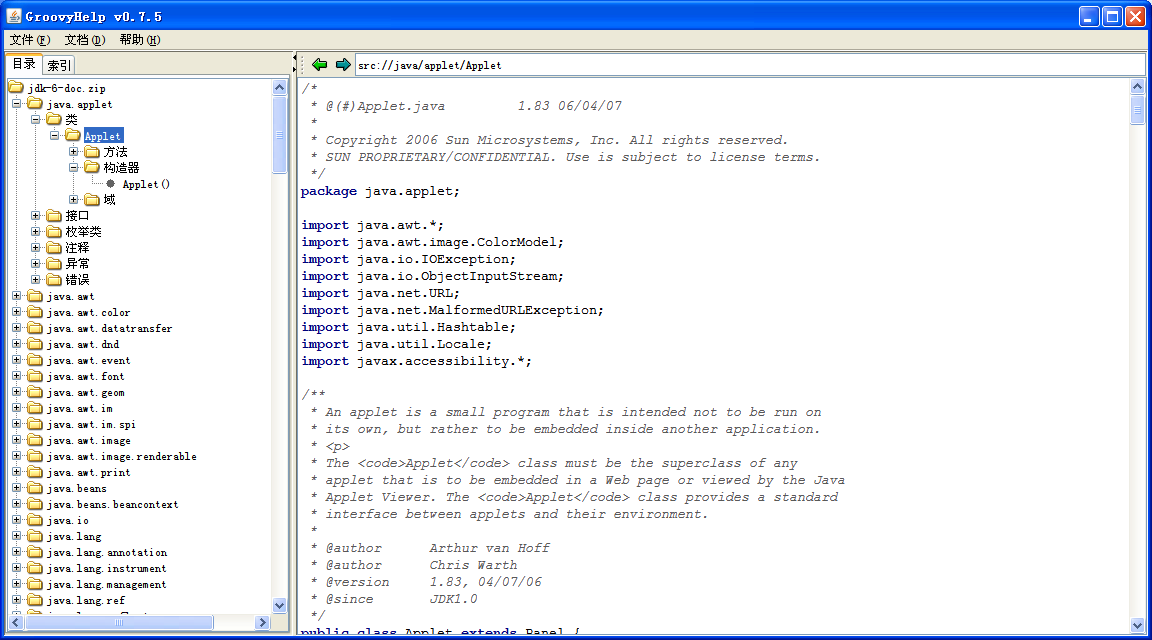Click the 构造器 folder icon
Viewport: 1152px width, 640px height.
tap(92, 168)
